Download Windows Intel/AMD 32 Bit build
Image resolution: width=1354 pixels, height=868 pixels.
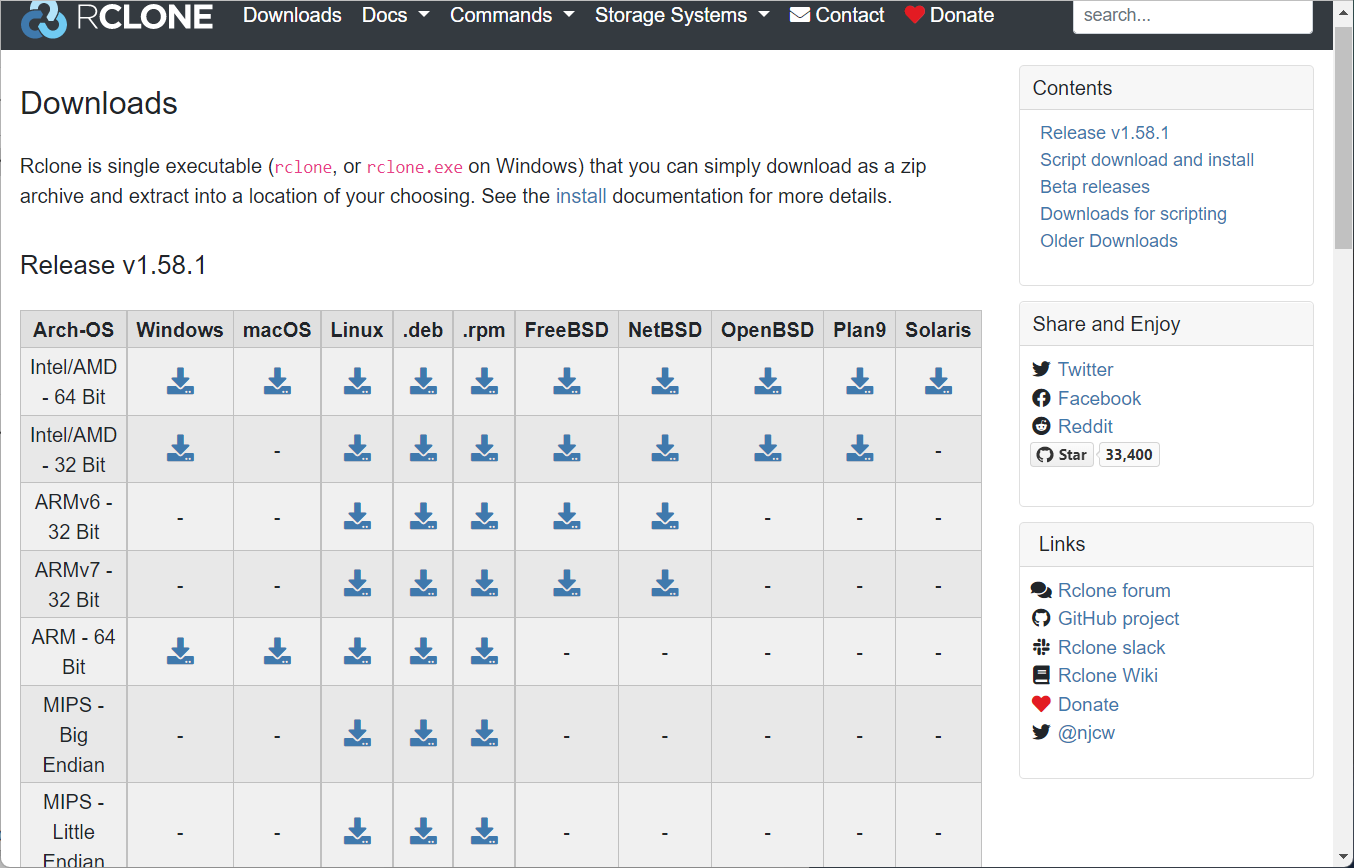[x=180, y=448]
